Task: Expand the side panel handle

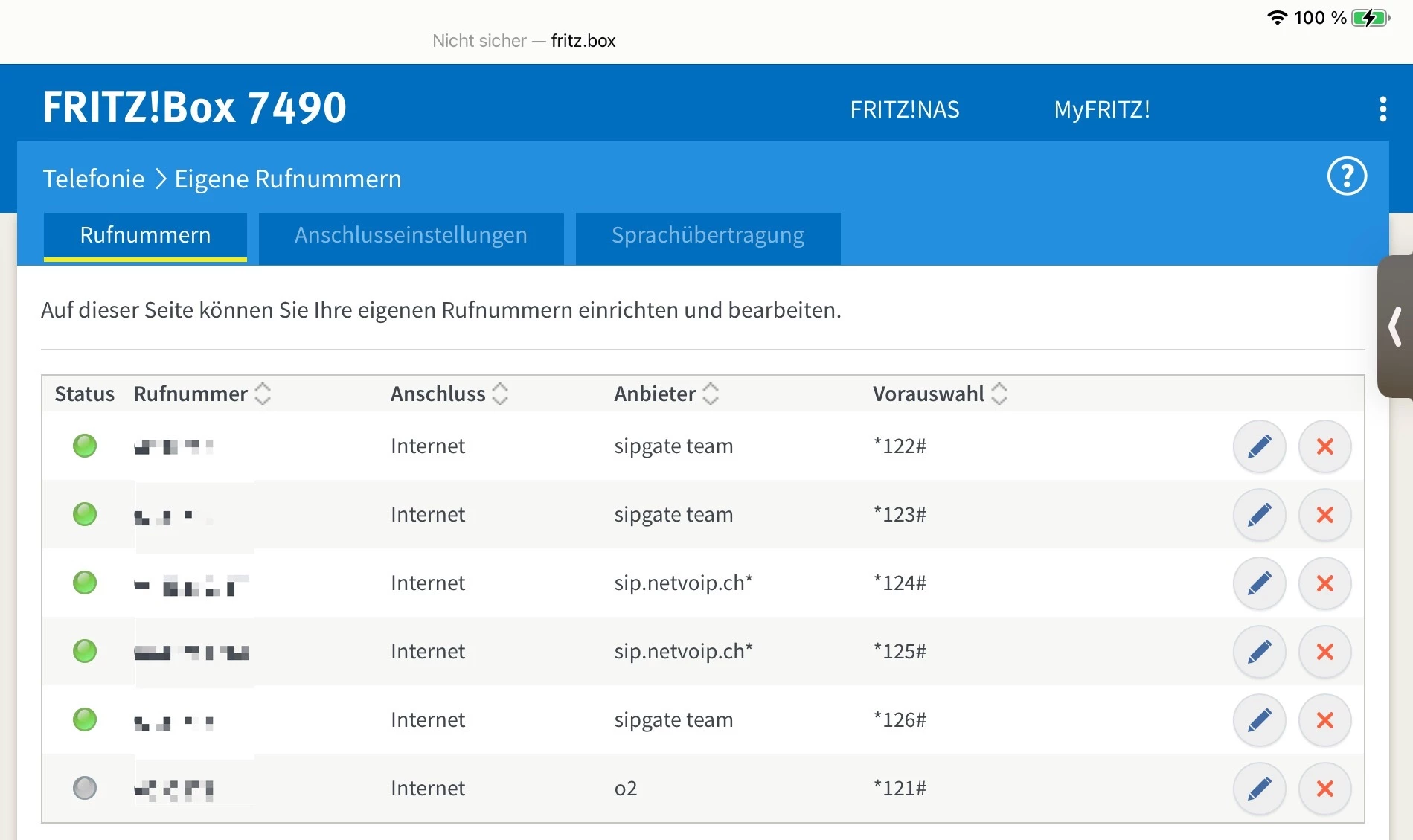Action: 1396,327
